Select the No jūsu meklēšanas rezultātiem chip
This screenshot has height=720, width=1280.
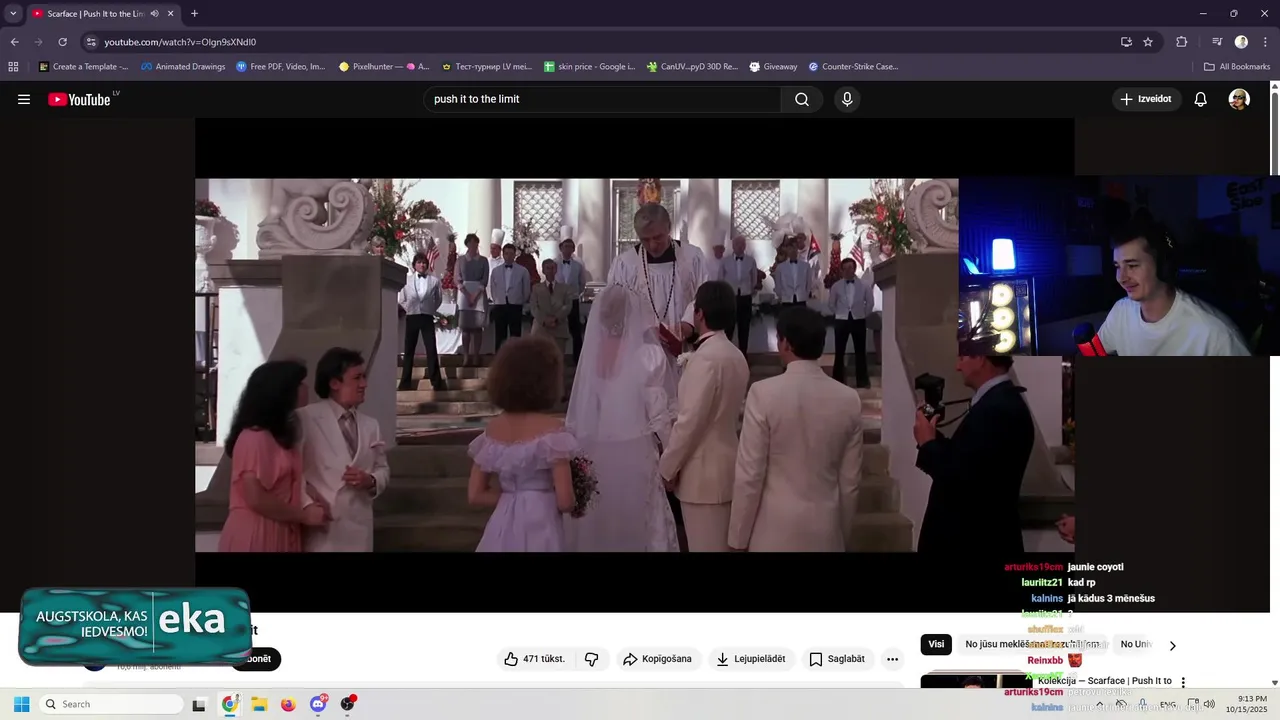tap(1032, 644)
